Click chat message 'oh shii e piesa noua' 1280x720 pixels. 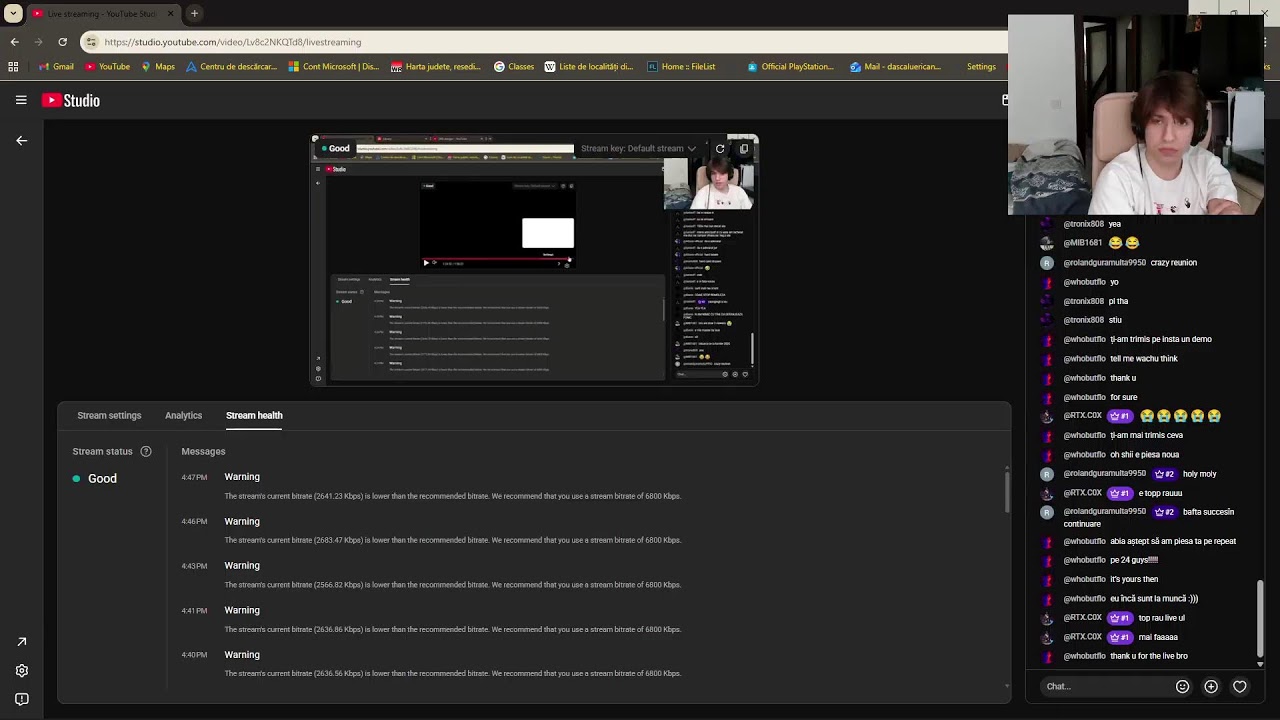pos(1145,455)
